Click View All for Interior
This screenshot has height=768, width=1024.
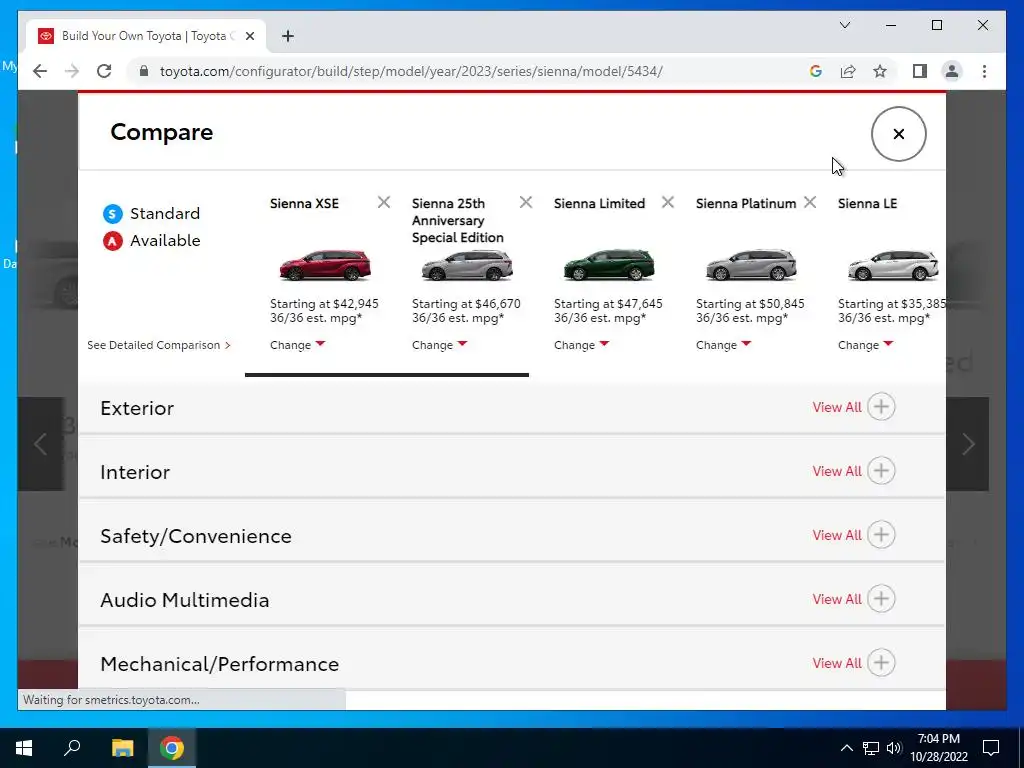(837, 471)
